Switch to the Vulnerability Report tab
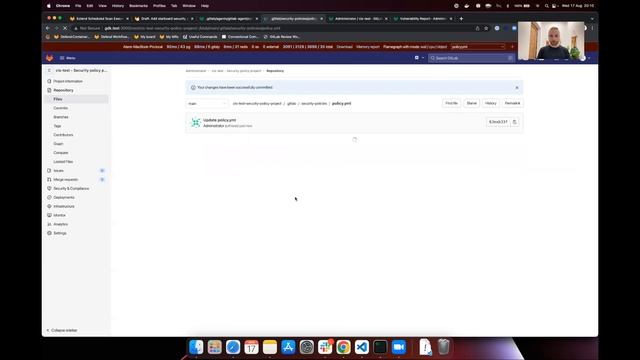Viewport: 640px width, 360px height. 423,18
